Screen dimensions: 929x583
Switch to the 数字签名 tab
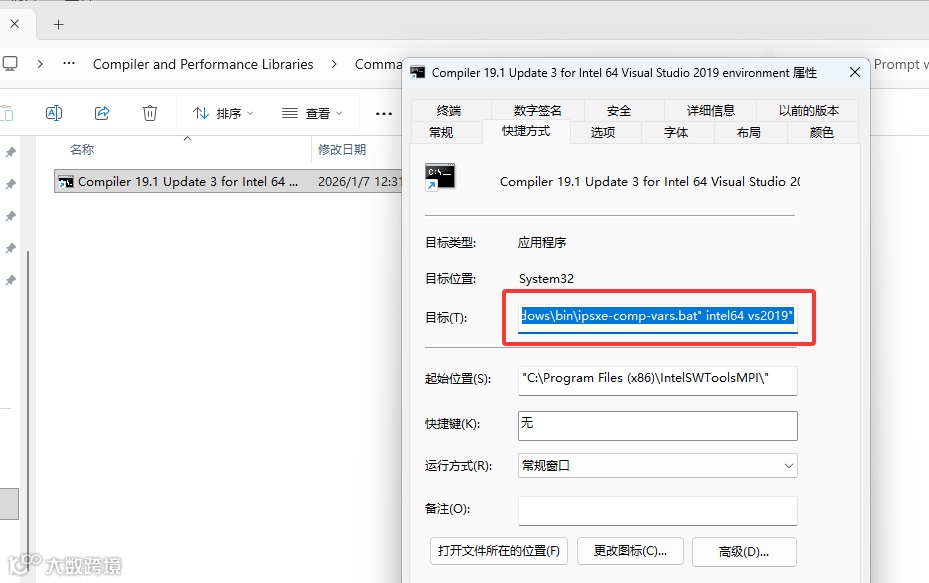[537, 110]
